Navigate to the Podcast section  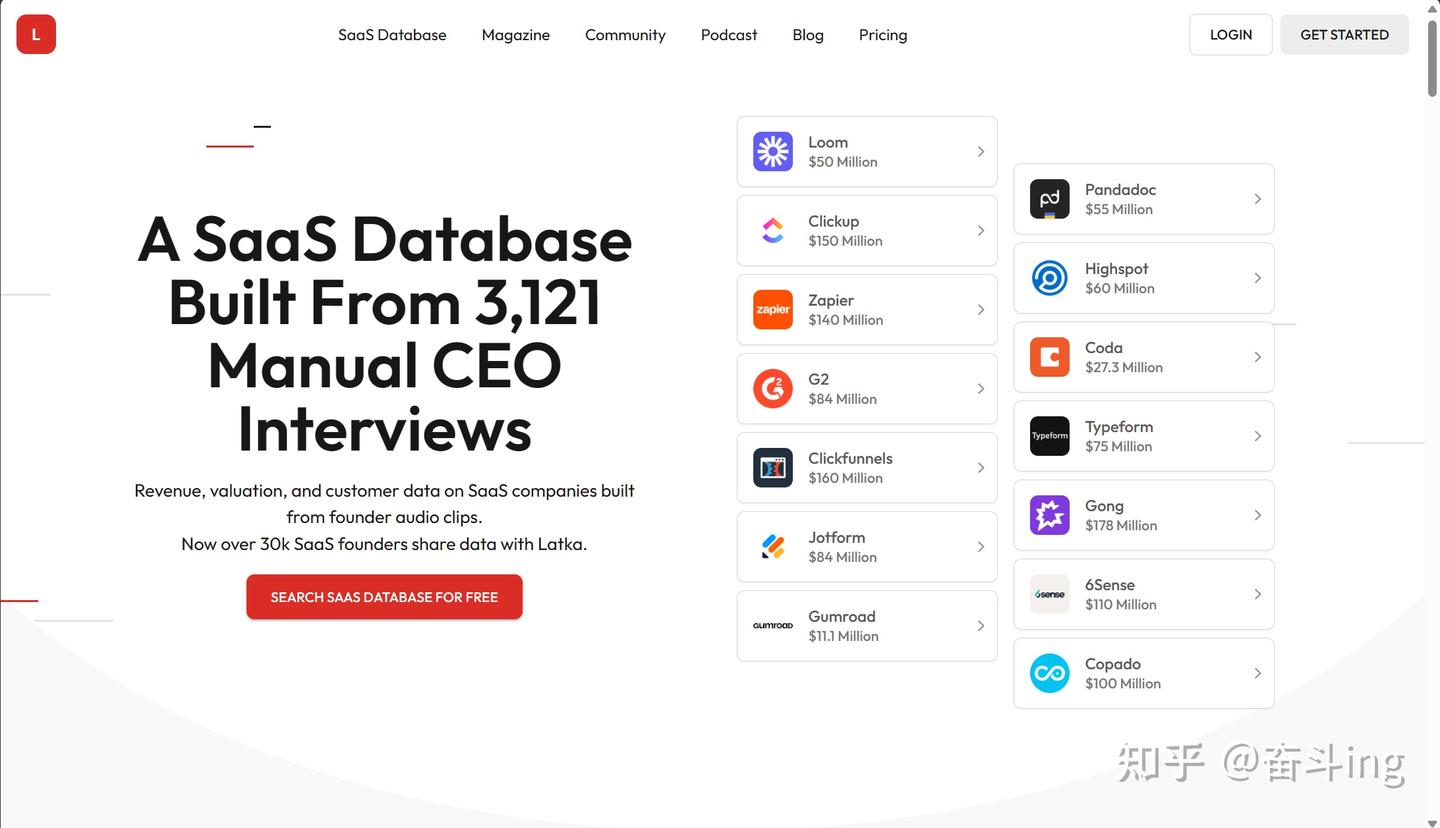729,35
